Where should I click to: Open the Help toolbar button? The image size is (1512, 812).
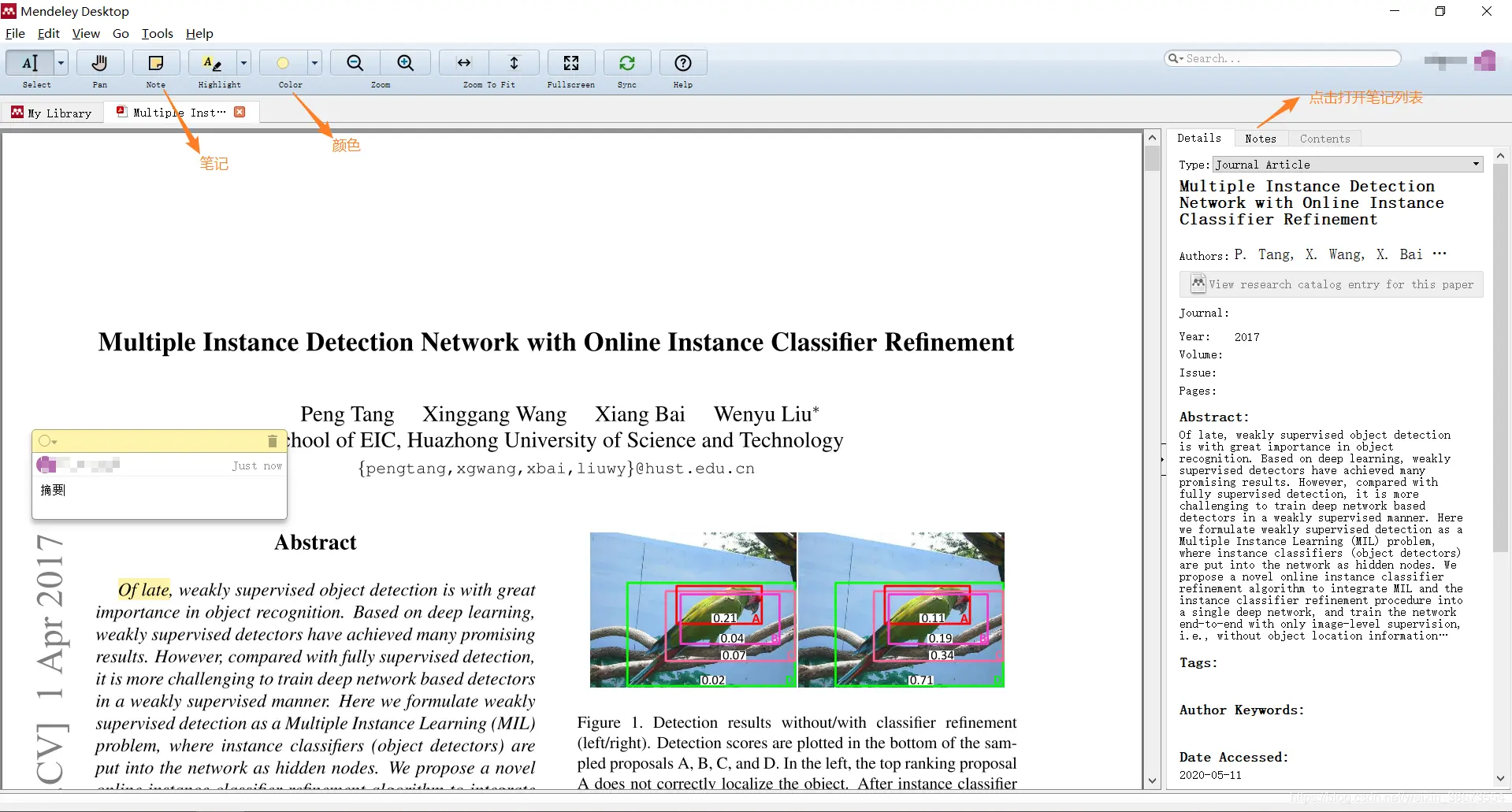(683, 63)
